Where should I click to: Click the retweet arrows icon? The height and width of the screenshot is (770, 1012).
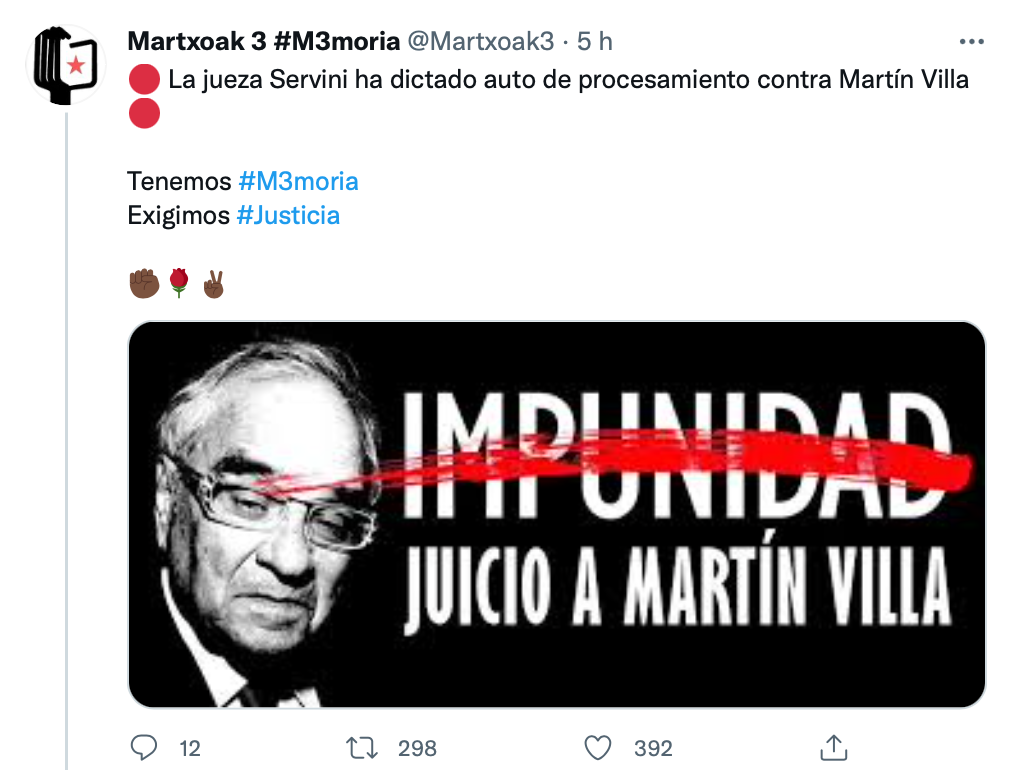(361, 748)
